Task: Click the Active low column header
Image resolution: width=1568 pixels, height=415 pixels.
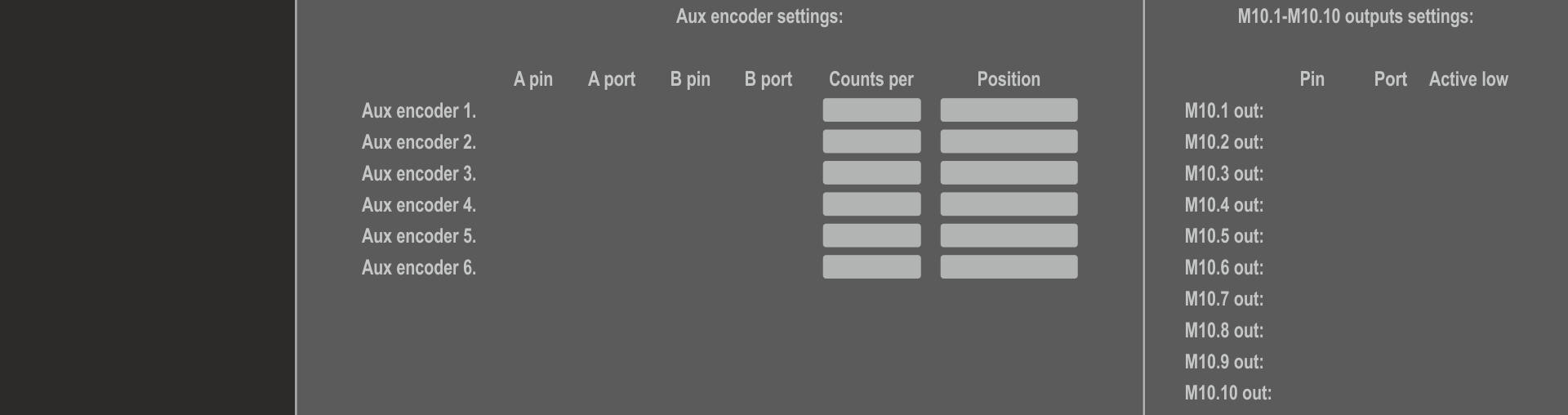Action: [x=1468, y=79]
